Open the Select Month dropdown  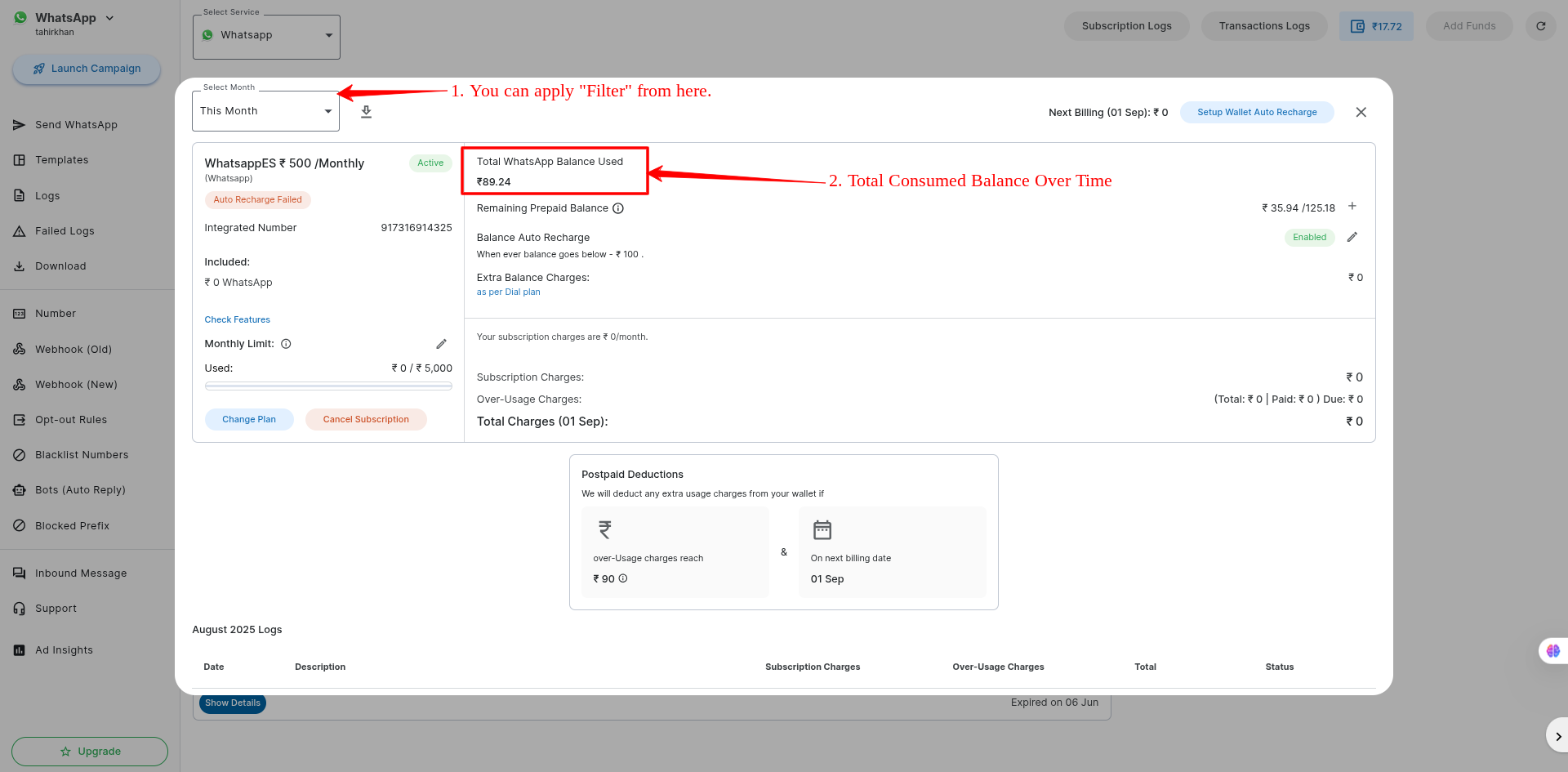[265, 111]
